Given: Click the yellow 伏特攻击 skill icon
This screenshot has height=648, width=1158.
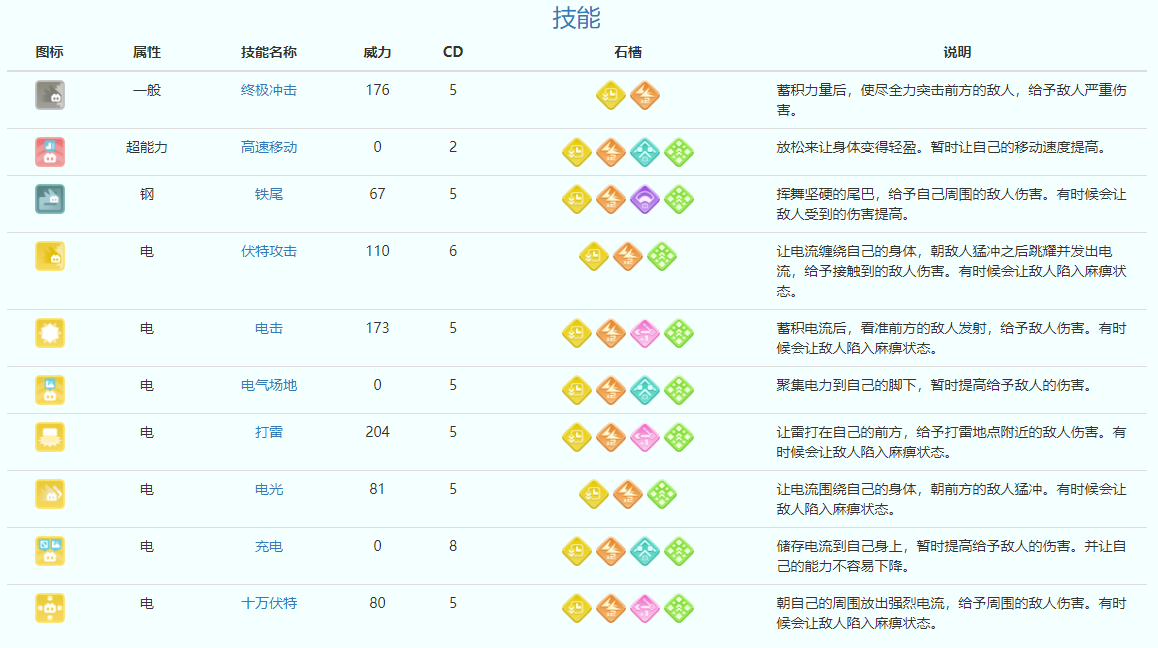Looking at the screenshot, I should [x=49, y=256].
